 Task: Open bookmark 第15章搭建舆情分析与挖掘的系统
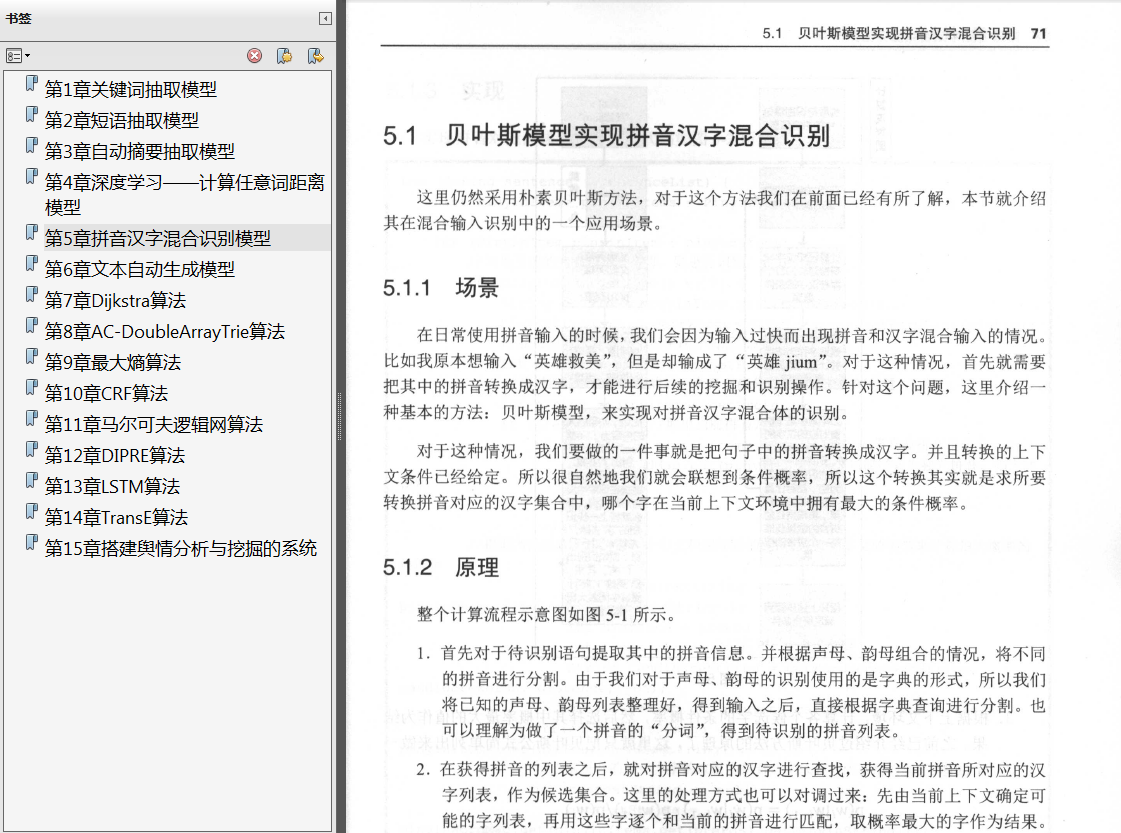pos(181,548)
